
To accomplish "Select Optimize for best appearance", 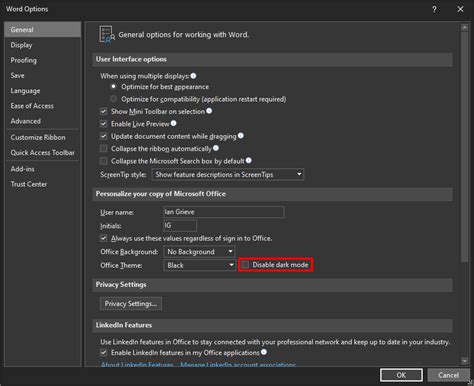I will 114,87.
